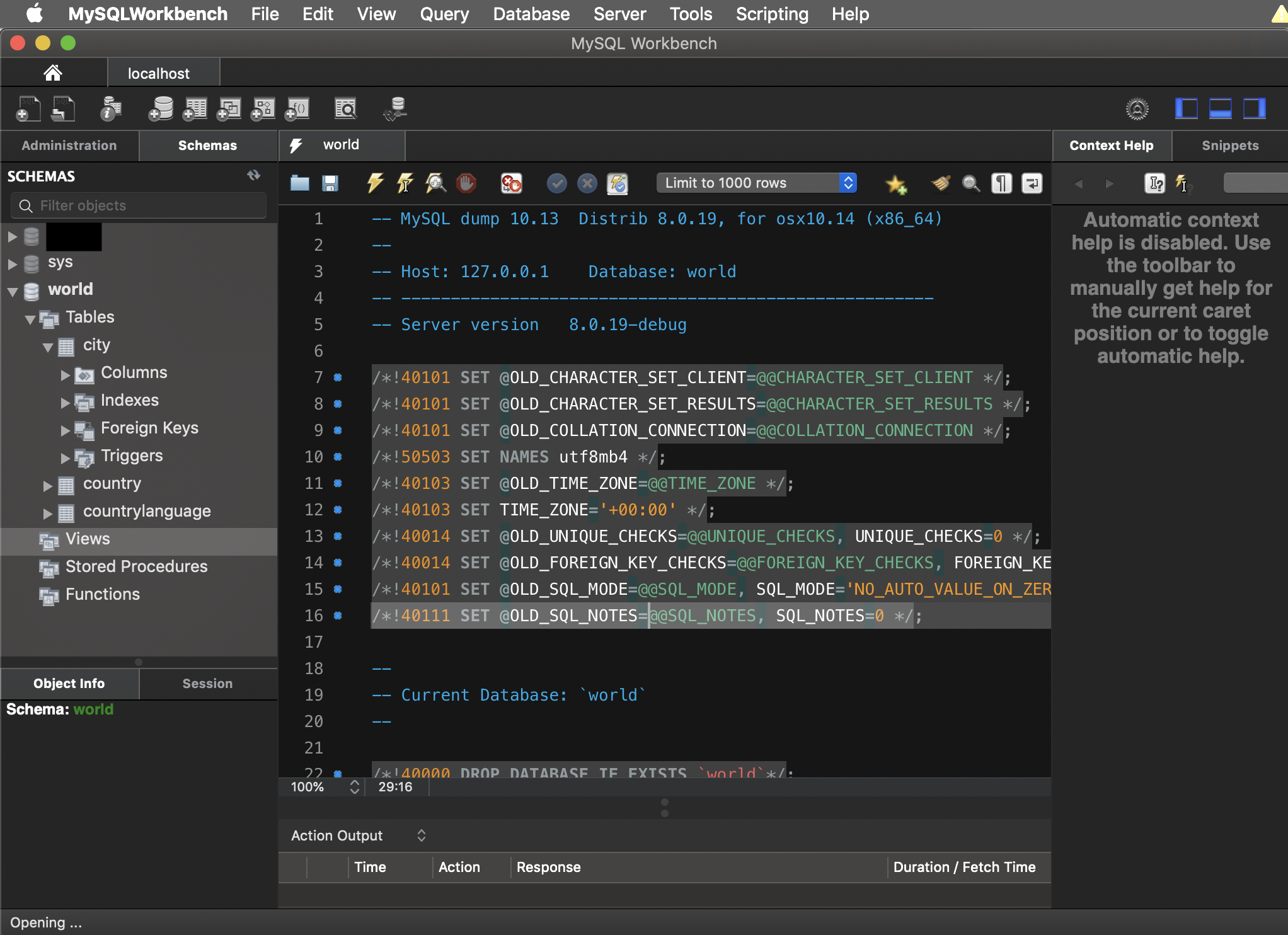
Task: Click the Filter objects search field
Action: pos(139,206)
